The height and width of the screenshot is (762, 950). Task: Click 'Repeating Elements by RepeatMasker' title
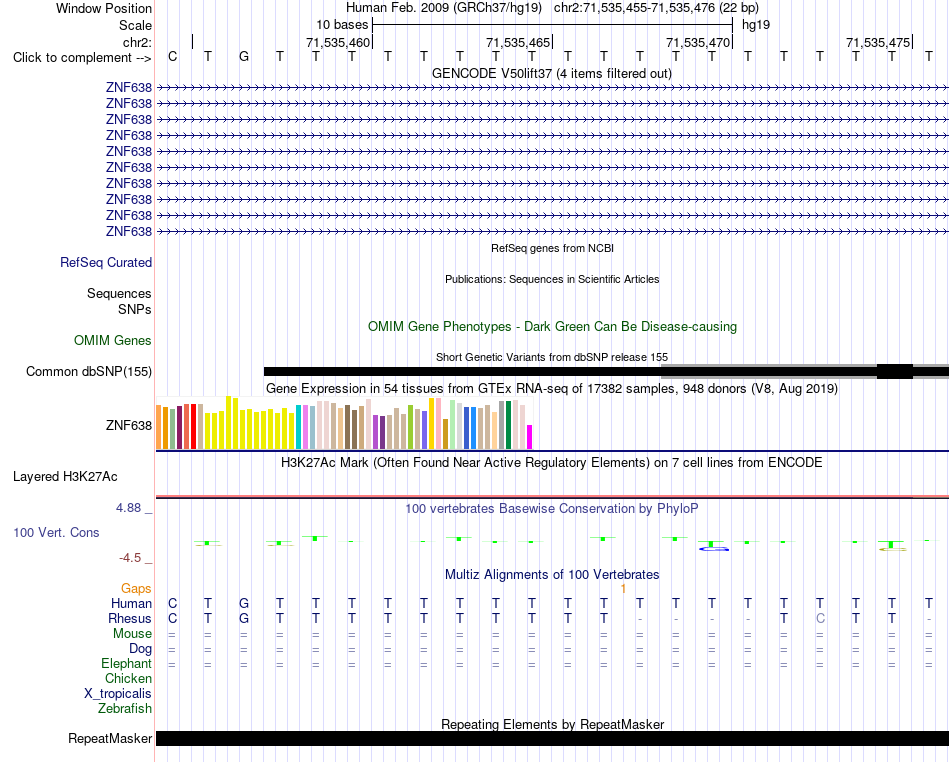(x=552, y=724)
